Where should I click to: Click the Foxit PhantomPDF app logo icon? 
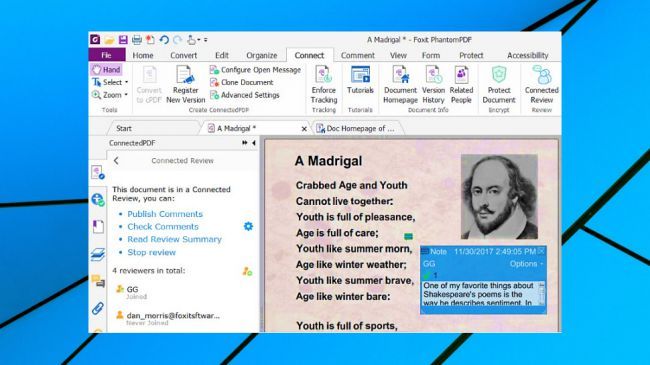[x=95, y=39]
